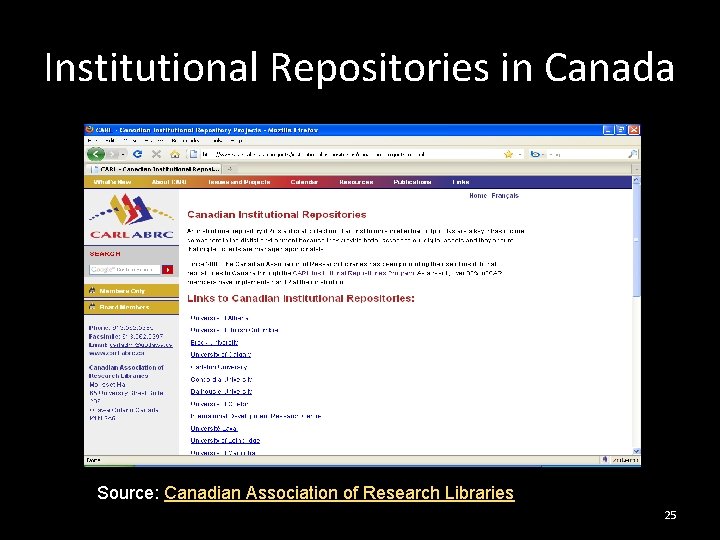Image resolution: width=720 pixels, height=540 pixels.
Task: Minimize the Firefox window
Action: [608, 130]
